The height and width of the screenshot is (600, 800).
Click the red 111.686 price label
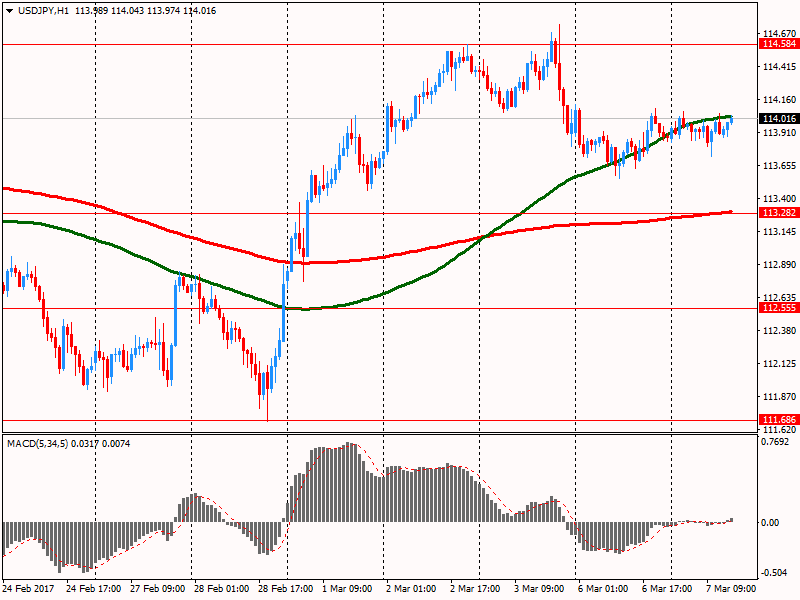click(778, 419)
